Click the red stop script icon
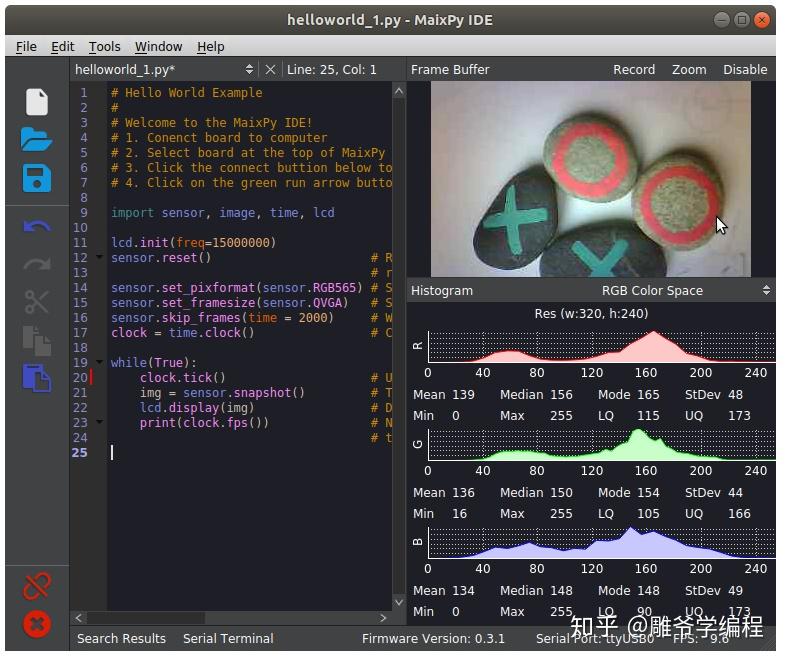 tap(37, 625)
